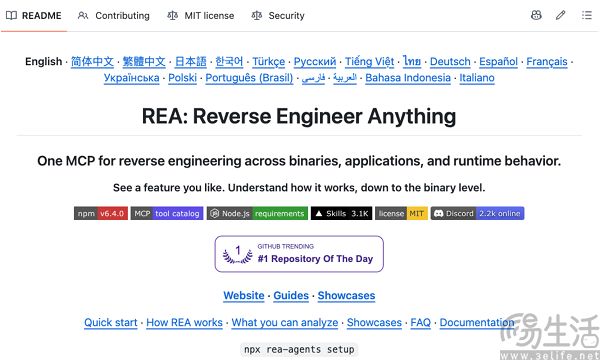Open the Korean 한국어 translation
The height and width of the screenshot is (360, 600).
(229, 62)
